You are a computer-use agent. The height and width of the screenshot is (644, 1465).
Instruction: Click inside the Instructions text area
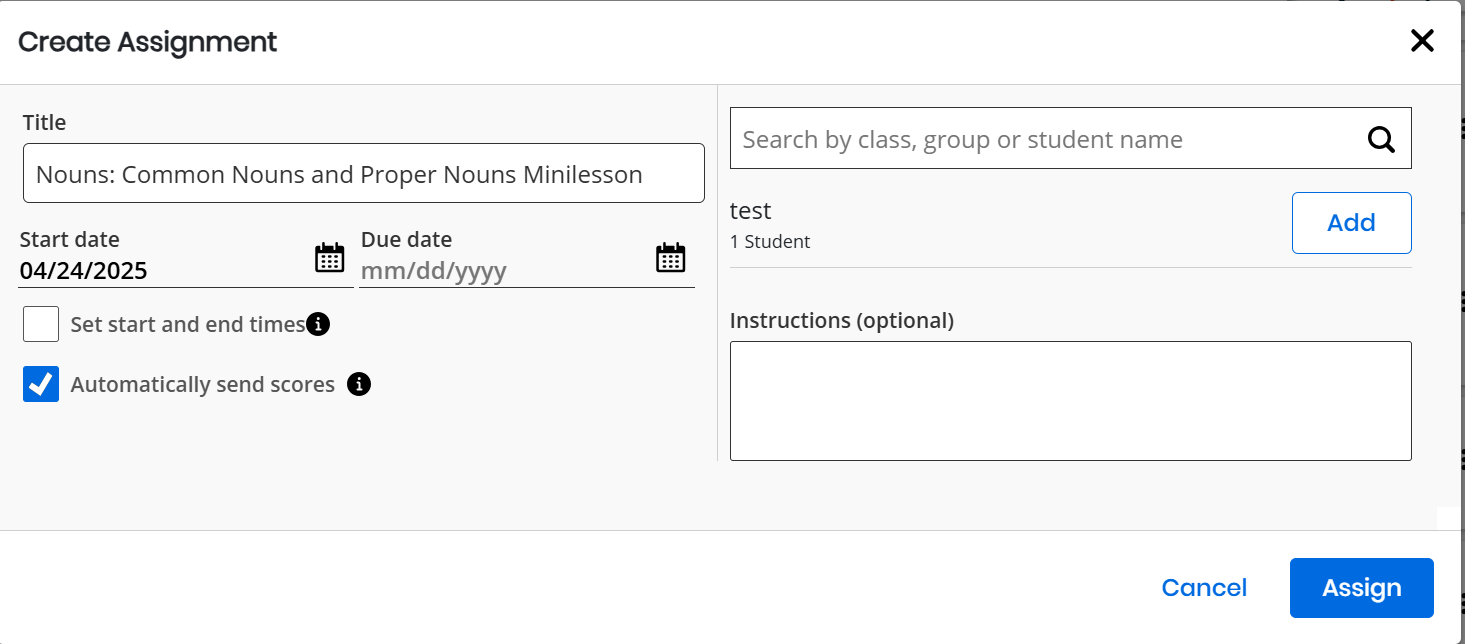(1070, 401)
